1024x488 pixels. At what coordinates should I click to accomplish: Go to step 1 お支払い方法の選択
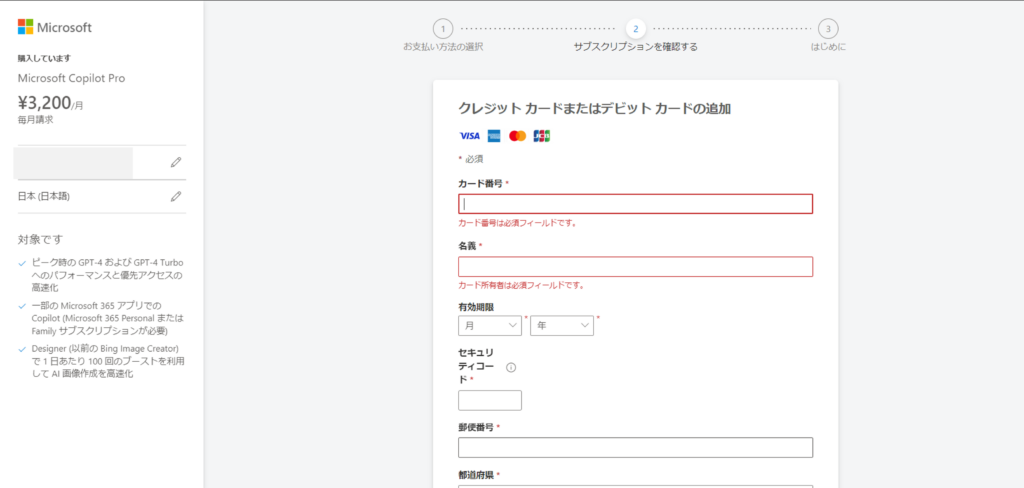[443, 36]
